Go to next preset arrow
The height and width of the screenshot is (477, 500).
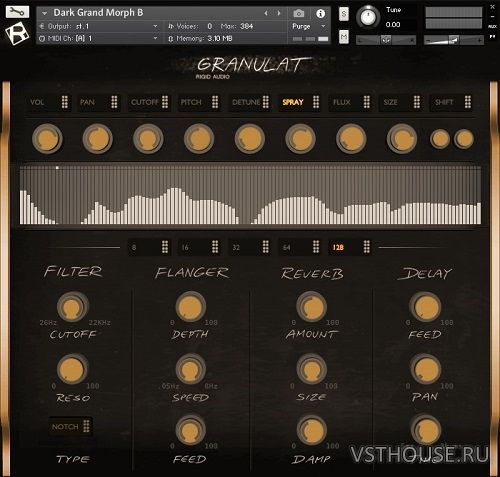(279, 13)
